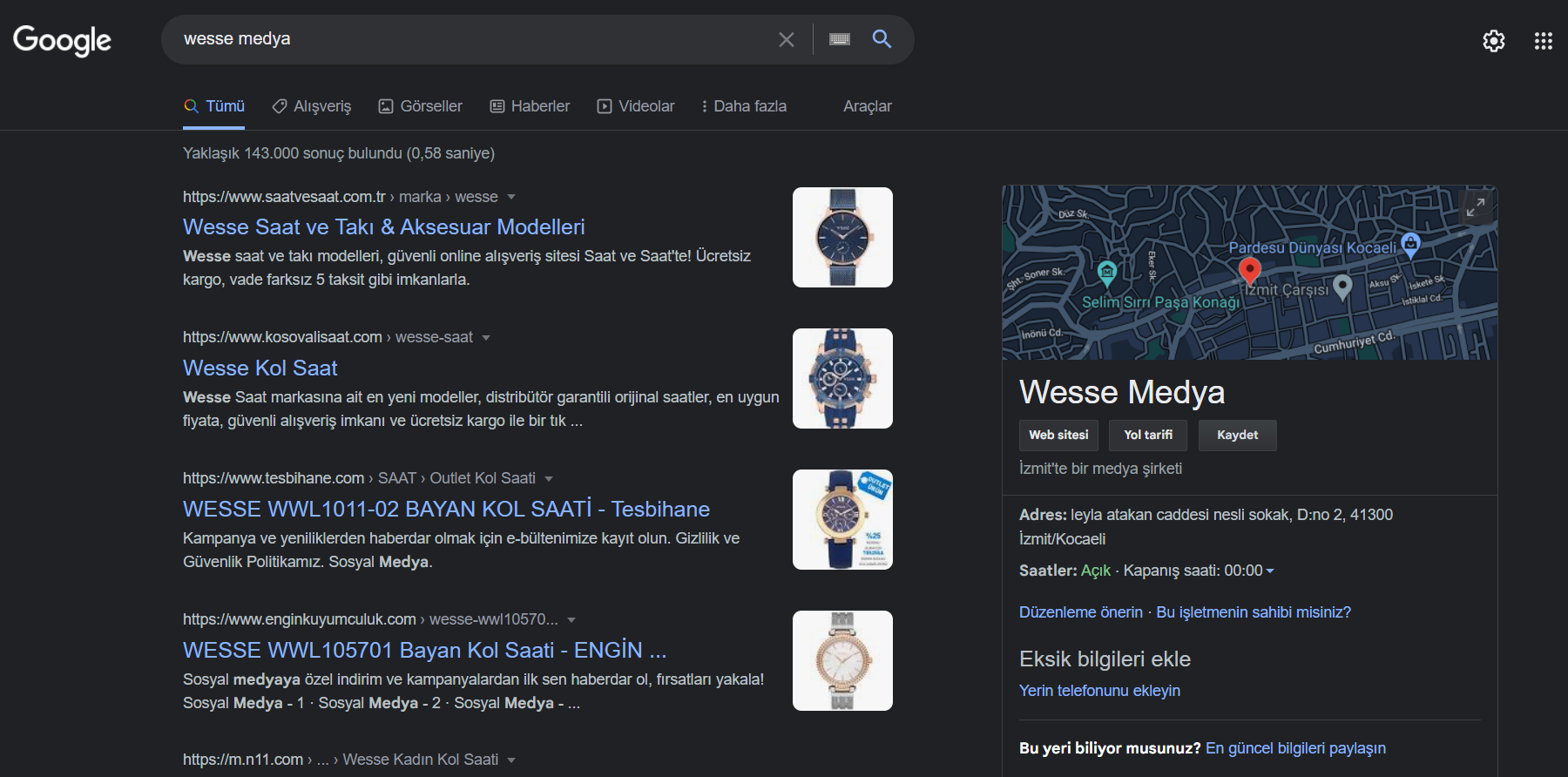
Task: Click the Web sitesi button
Action: click(1058, 435)
